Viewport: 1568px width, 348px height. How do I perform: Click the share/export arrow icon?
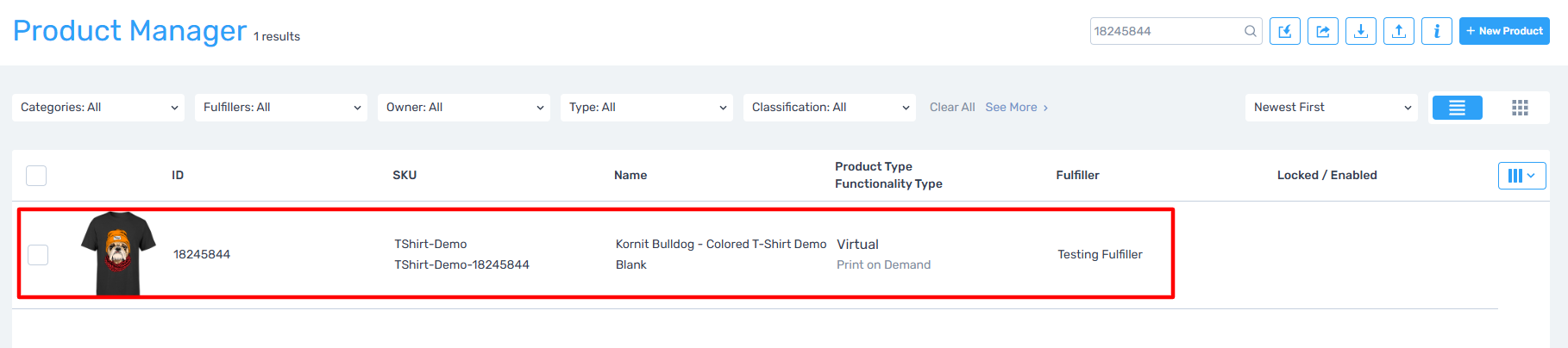tap(1322, 31)
